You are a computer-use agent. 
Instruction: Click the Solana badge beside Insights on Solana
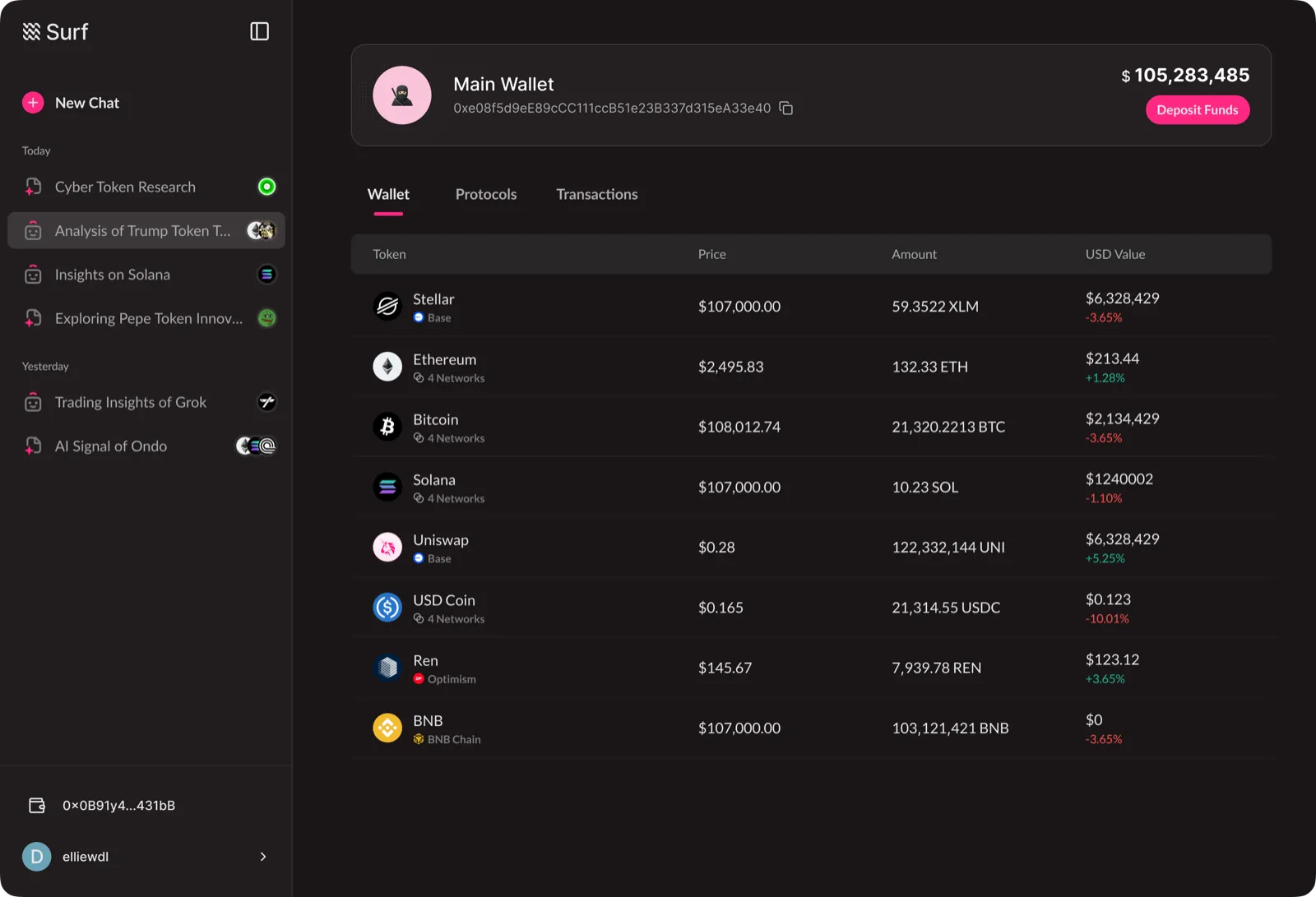point(266,275)
